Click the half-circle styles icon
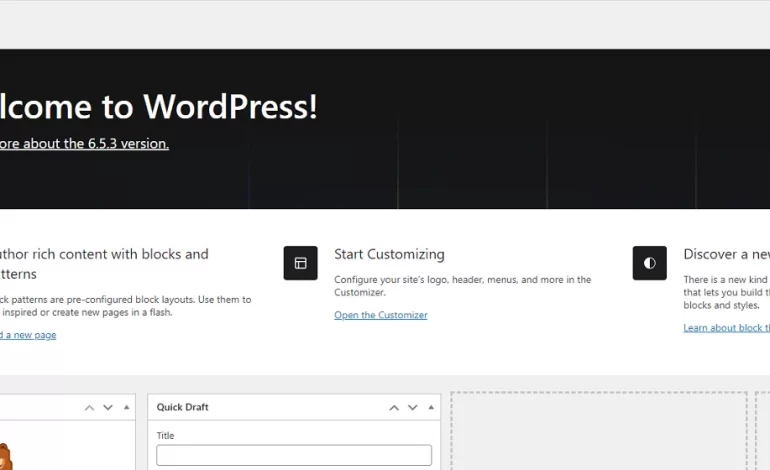 point(650,263)
